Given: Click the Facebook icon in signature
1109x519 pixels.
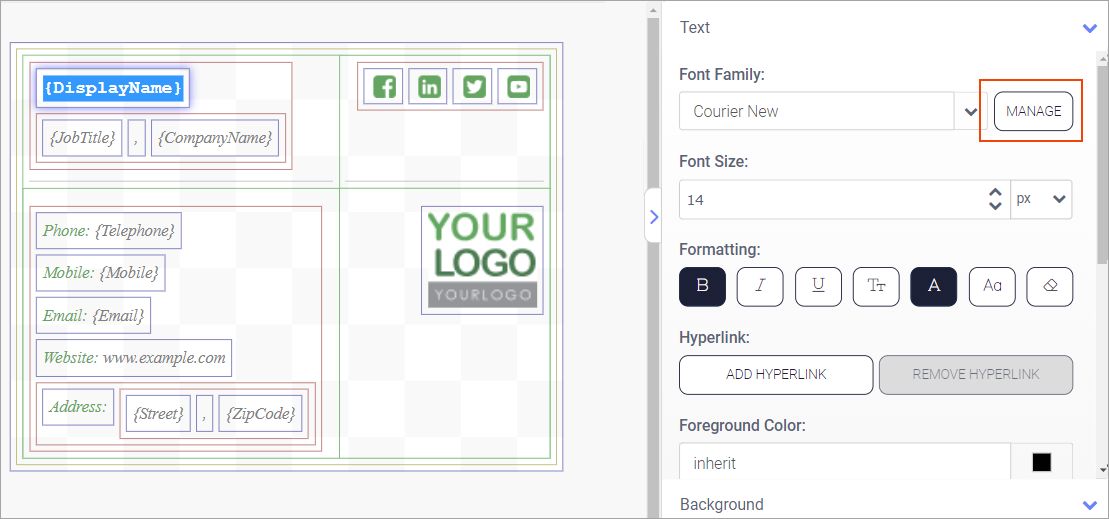Looking at the screenshot, I should pos(385,87).
